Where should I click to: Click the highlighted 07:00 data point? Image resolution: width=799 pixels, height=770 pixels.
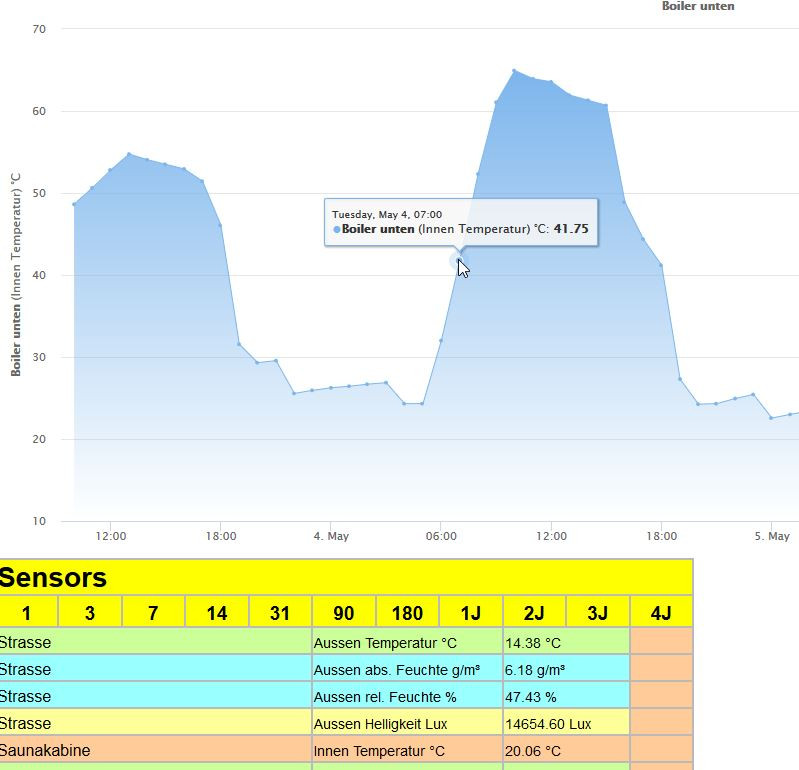point(458,260)
